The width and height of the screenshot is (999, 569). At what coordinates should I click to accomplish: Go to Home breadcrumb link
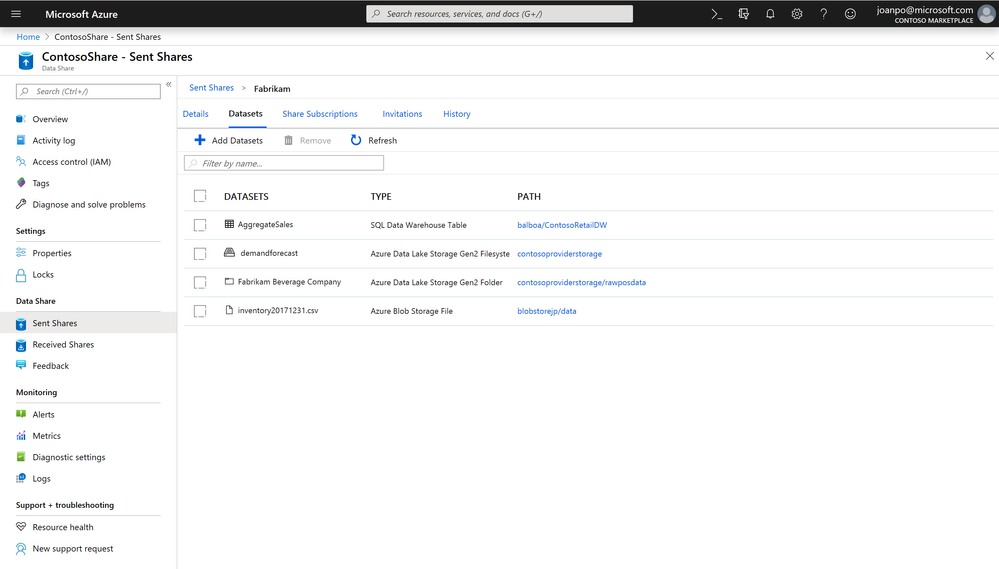[28, 37]
